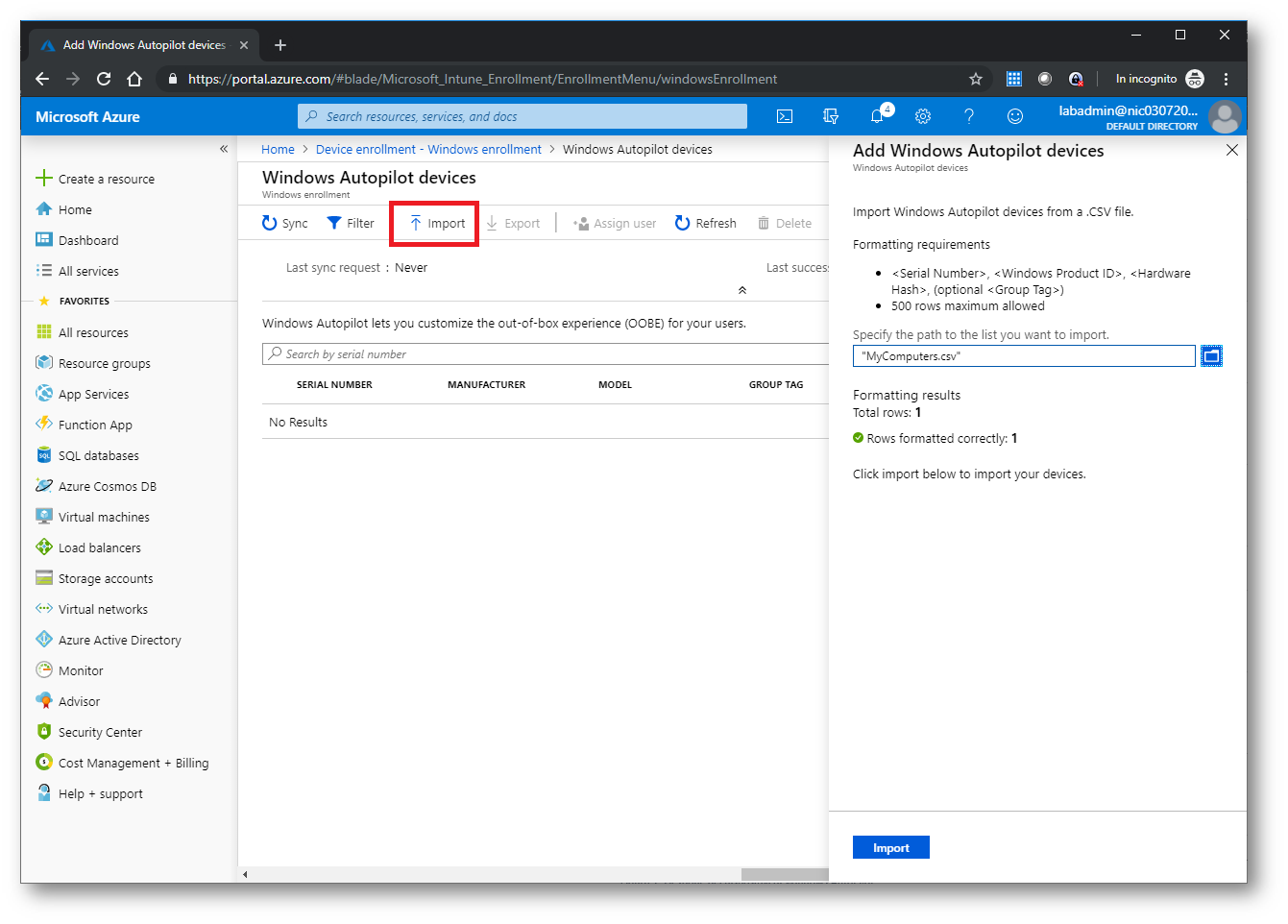Viewport: 1288px width, 924px height.
Task: Open a new browser tab
Action: (280, 45)
